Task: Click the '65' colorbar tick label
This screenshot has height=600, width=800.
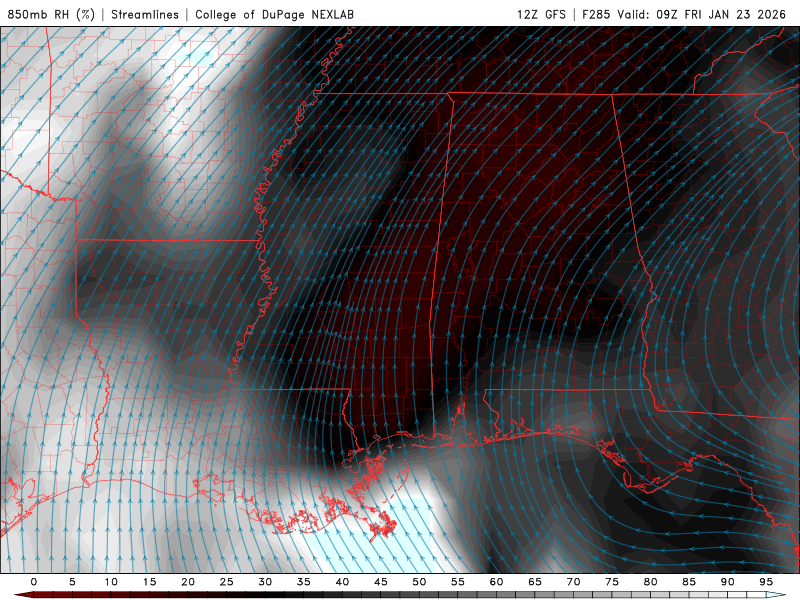Action: coord(535,582)
